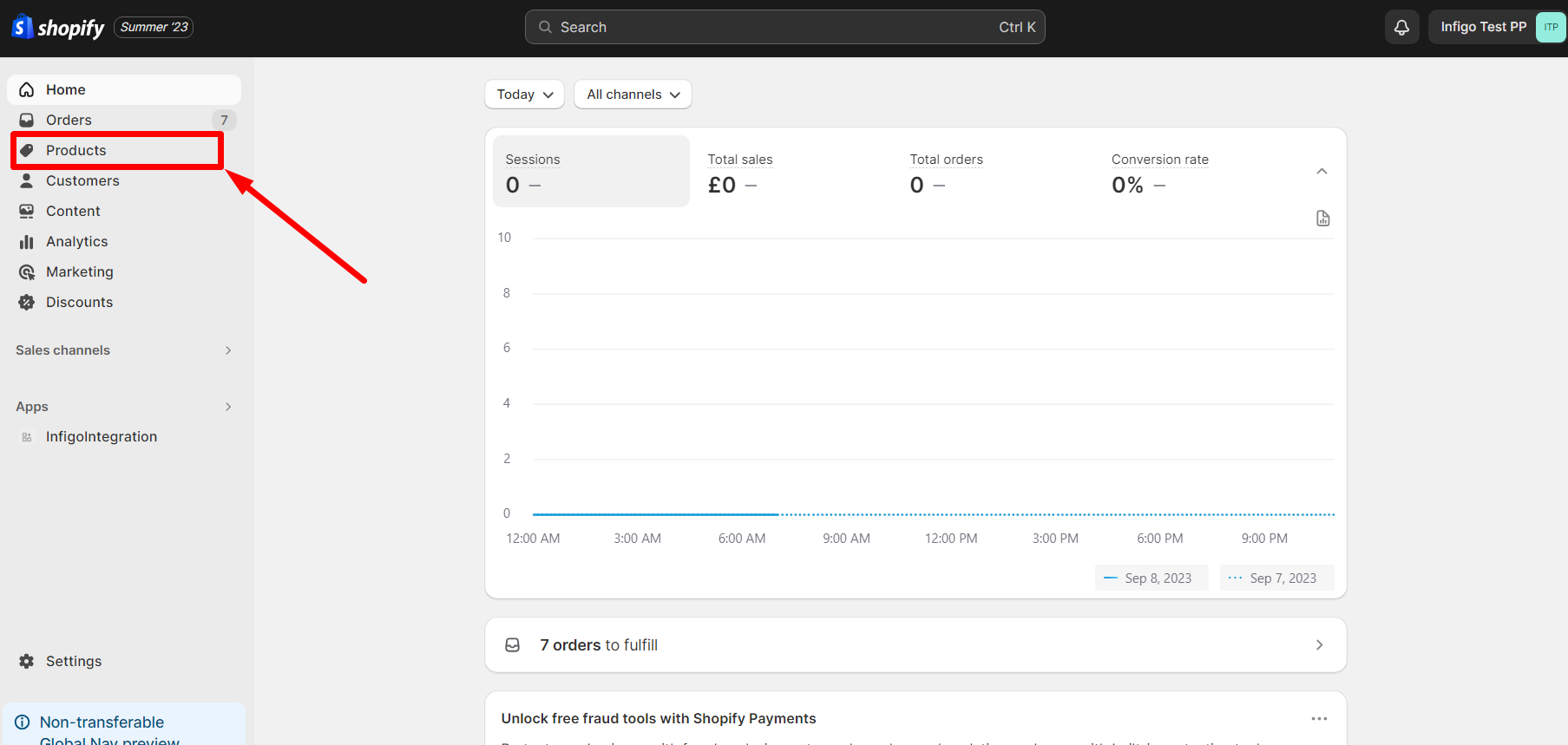This screenshot has width=1568, height=745.
Task: Open the fraud tools card three-dot menu
Action: pyautogui.click(x=1319, y=719)
